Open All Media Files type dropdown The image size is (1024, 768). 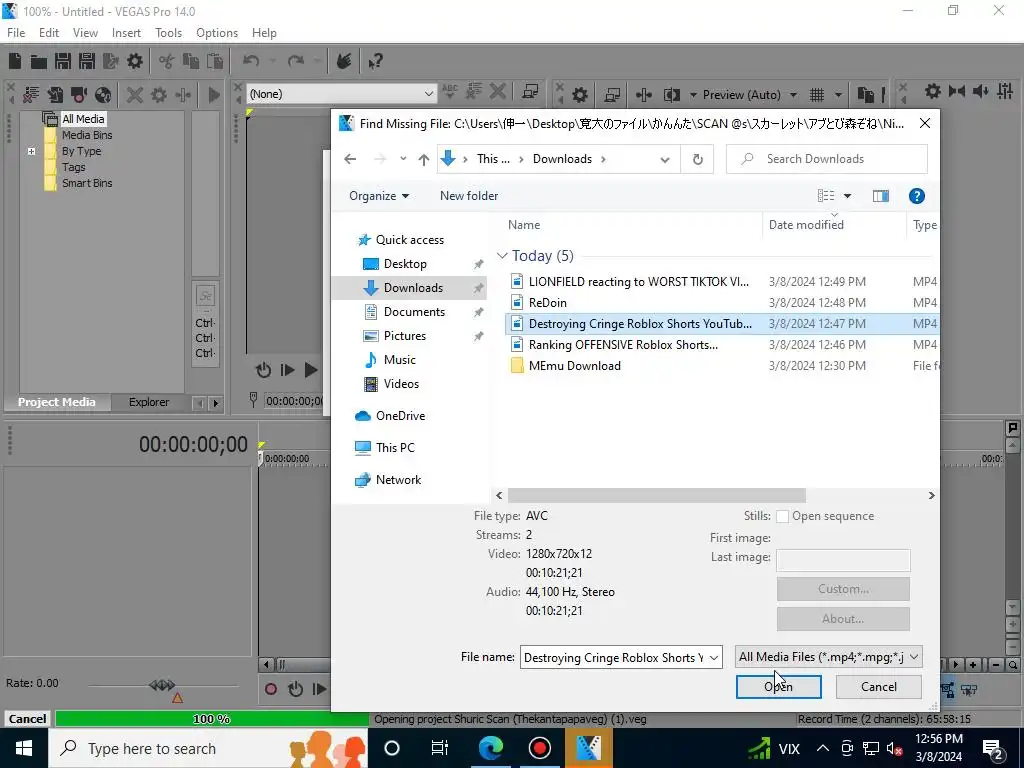(x=829, y=657)
